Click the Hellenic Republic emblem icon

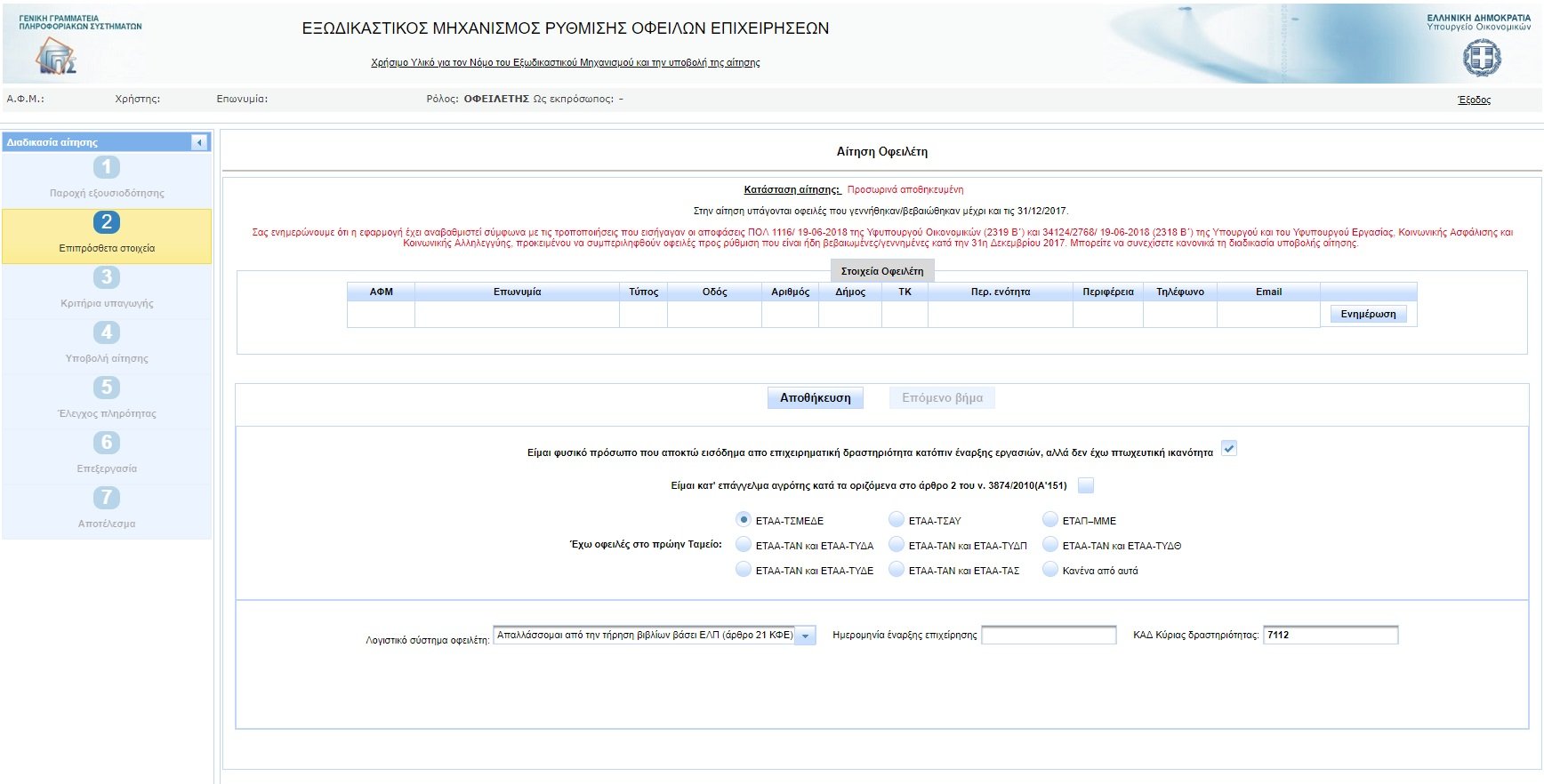tap(1482, 59)
